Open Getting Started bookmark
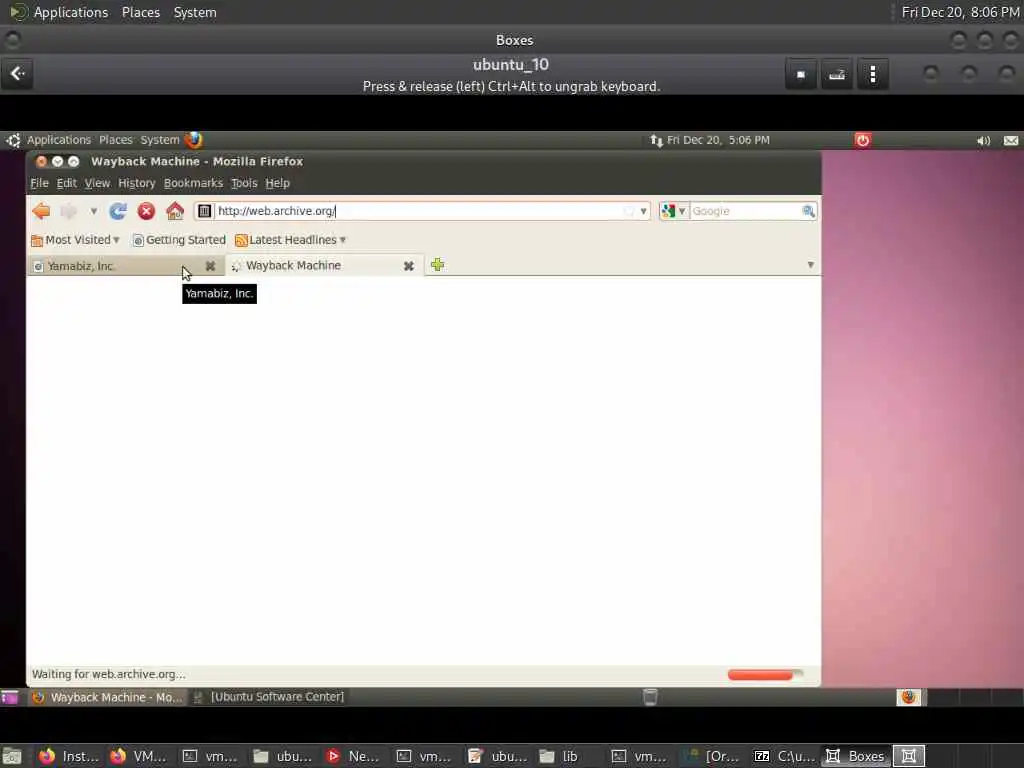 [179, 240]
